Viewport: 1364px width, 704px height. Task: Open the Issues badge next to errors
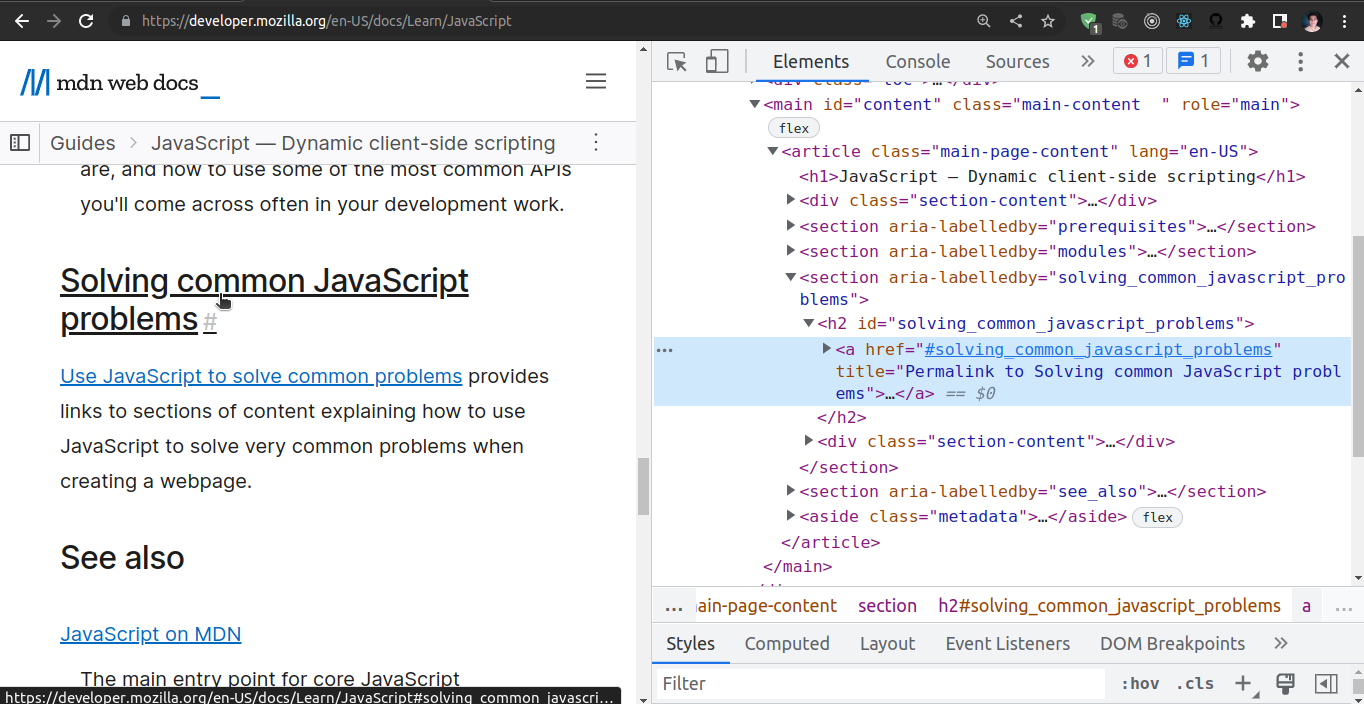tap(1193, 60)
